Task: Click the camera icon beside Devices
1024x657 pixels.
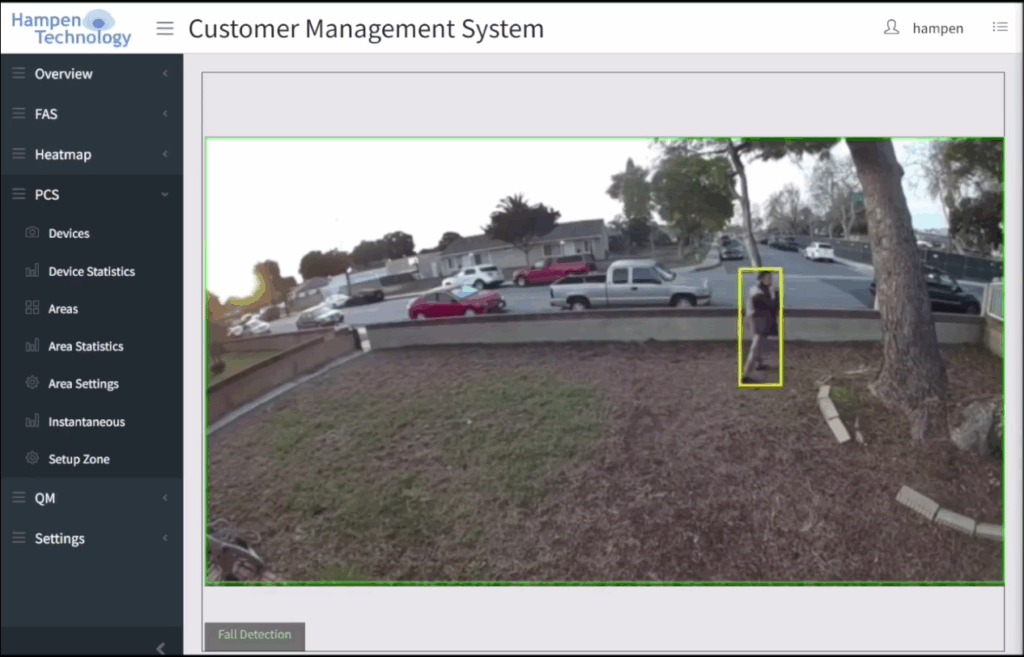Action: pyautogui.click(x=32, y=232)
